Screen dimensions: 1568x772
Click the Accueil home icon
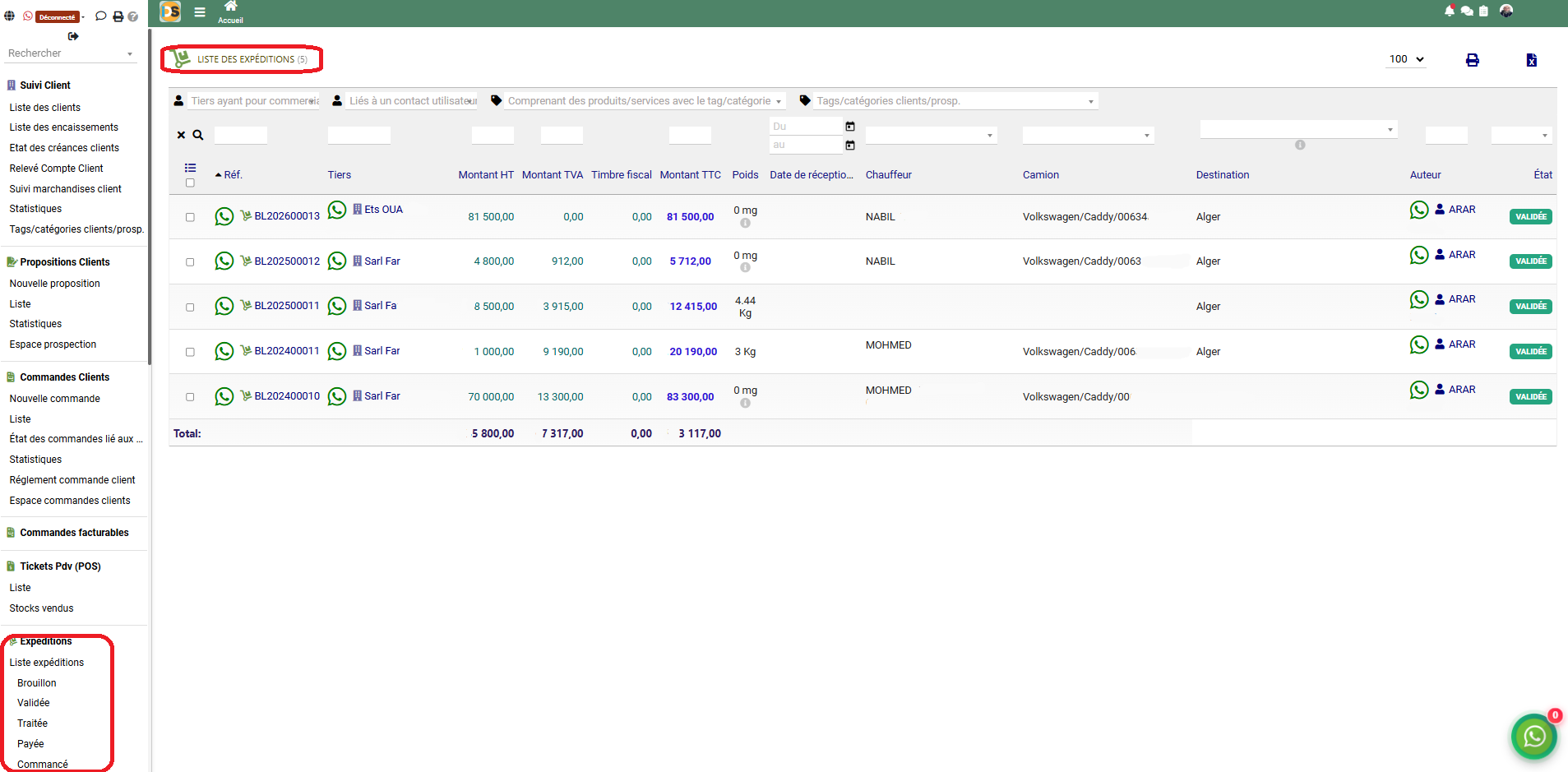tap(230, 7)
